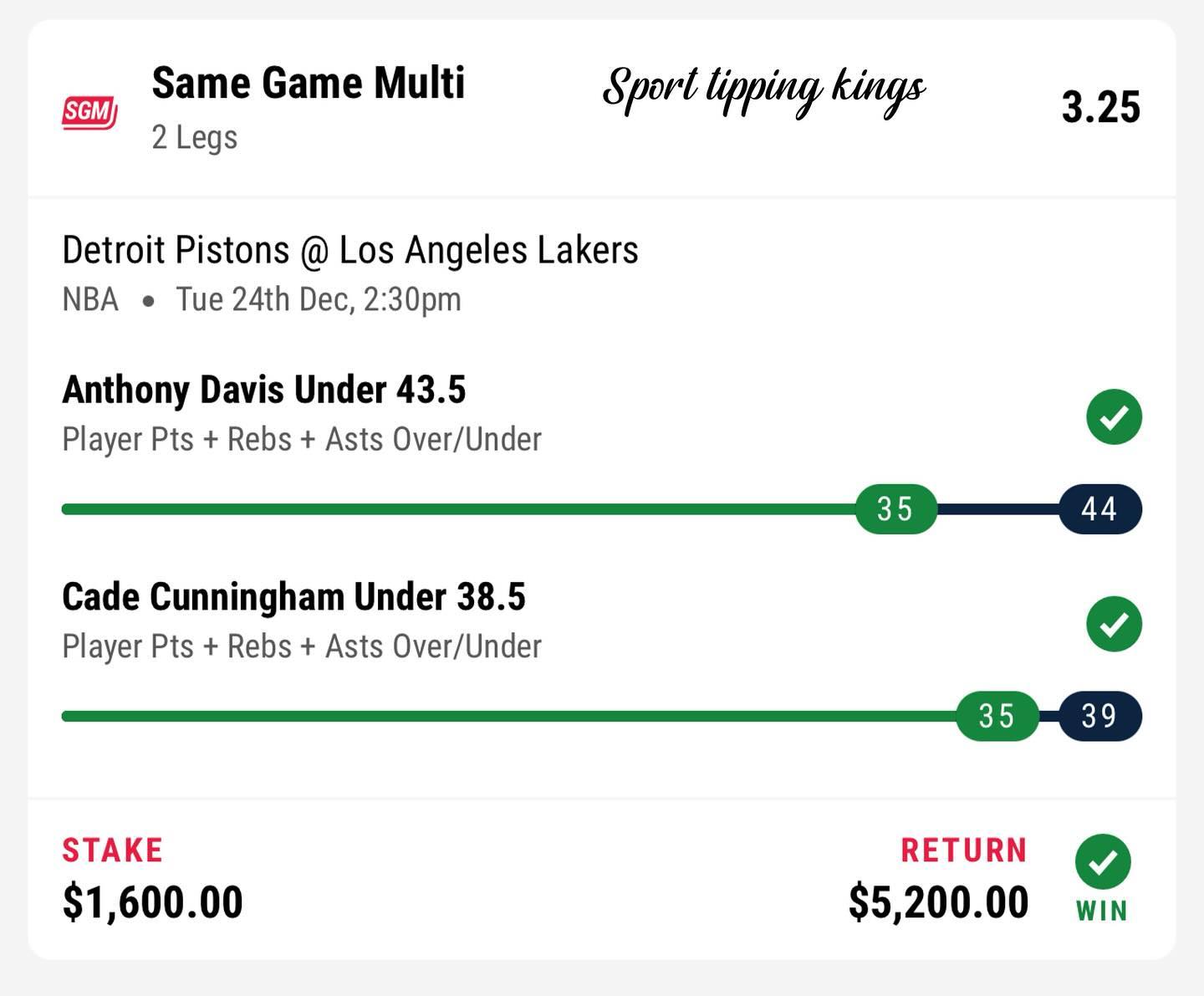Click the $5,200.00 return amount

click(938, 902)
